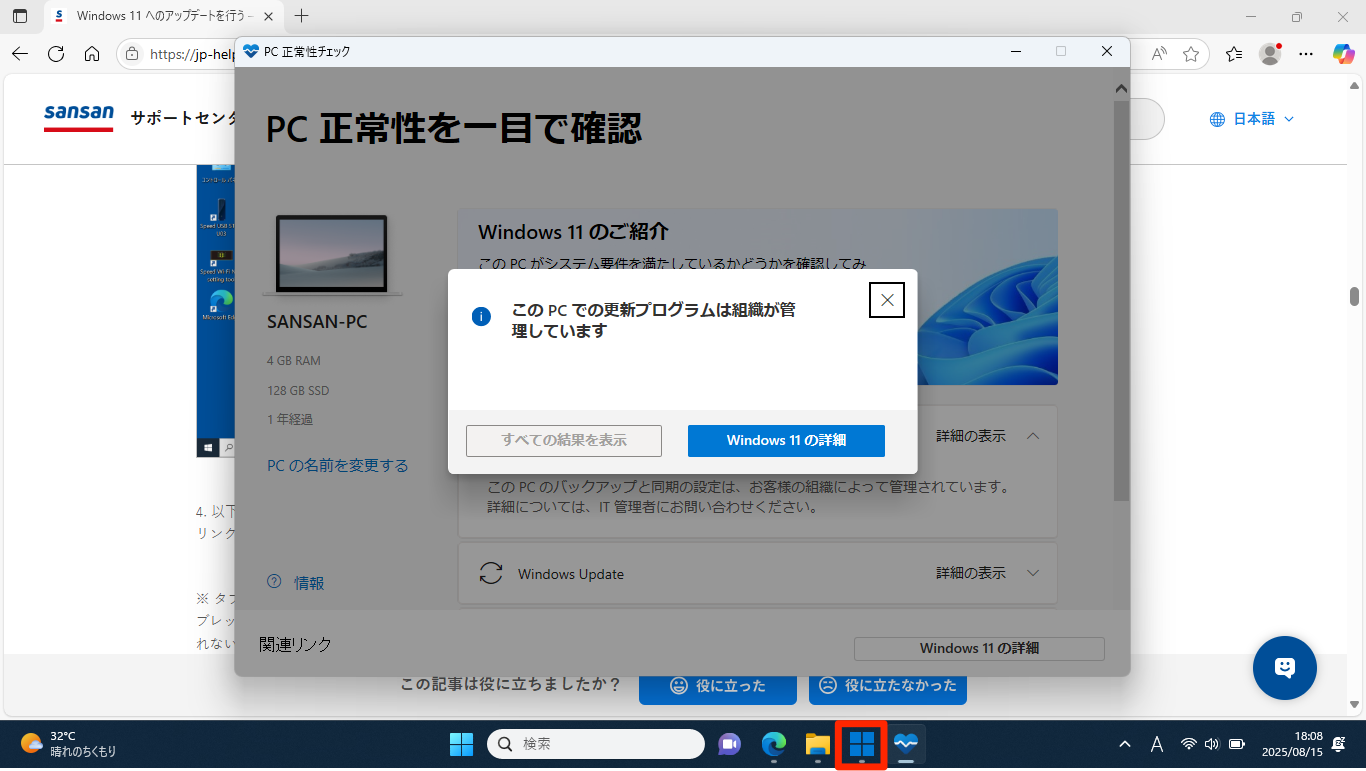
Task: Click the read aloud icon in Edge
Action: click(1159, 54)
